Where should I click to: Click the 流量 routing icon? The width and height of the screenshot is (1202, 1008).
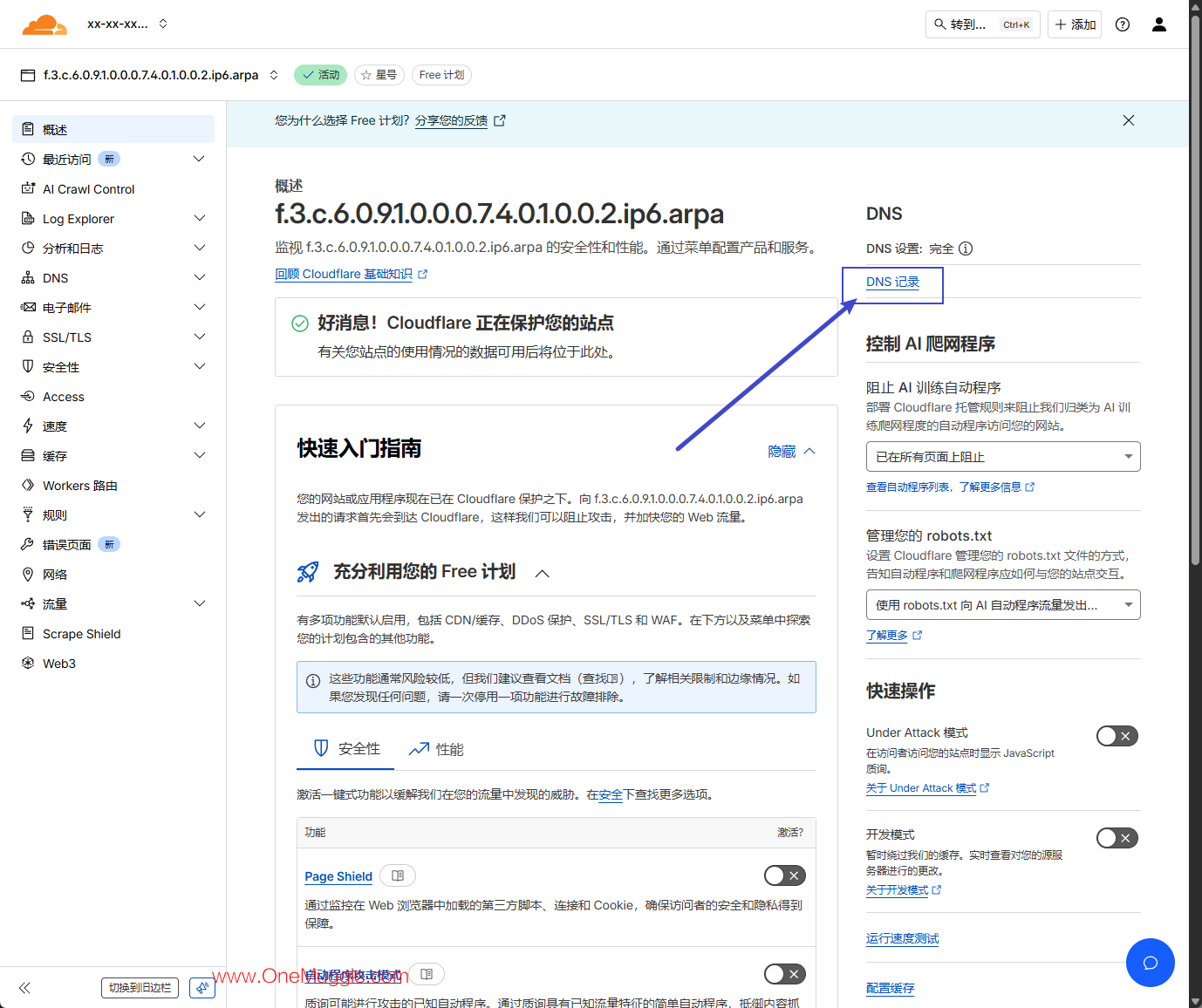[28, 603]
